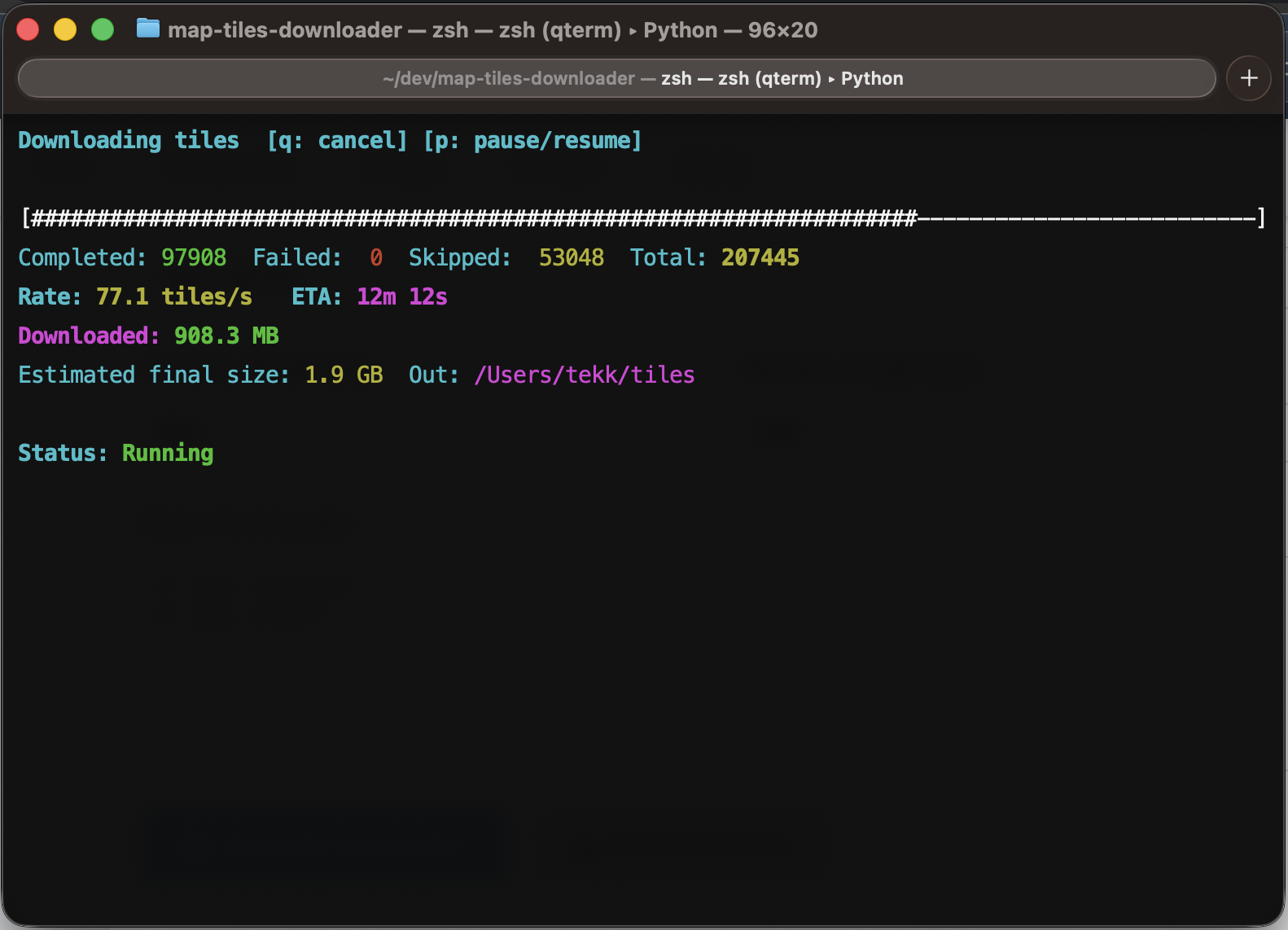The width and height of the screenshot is (1288, 930).
Task: Click the 'Completed:' label
Action: point(83,258)
